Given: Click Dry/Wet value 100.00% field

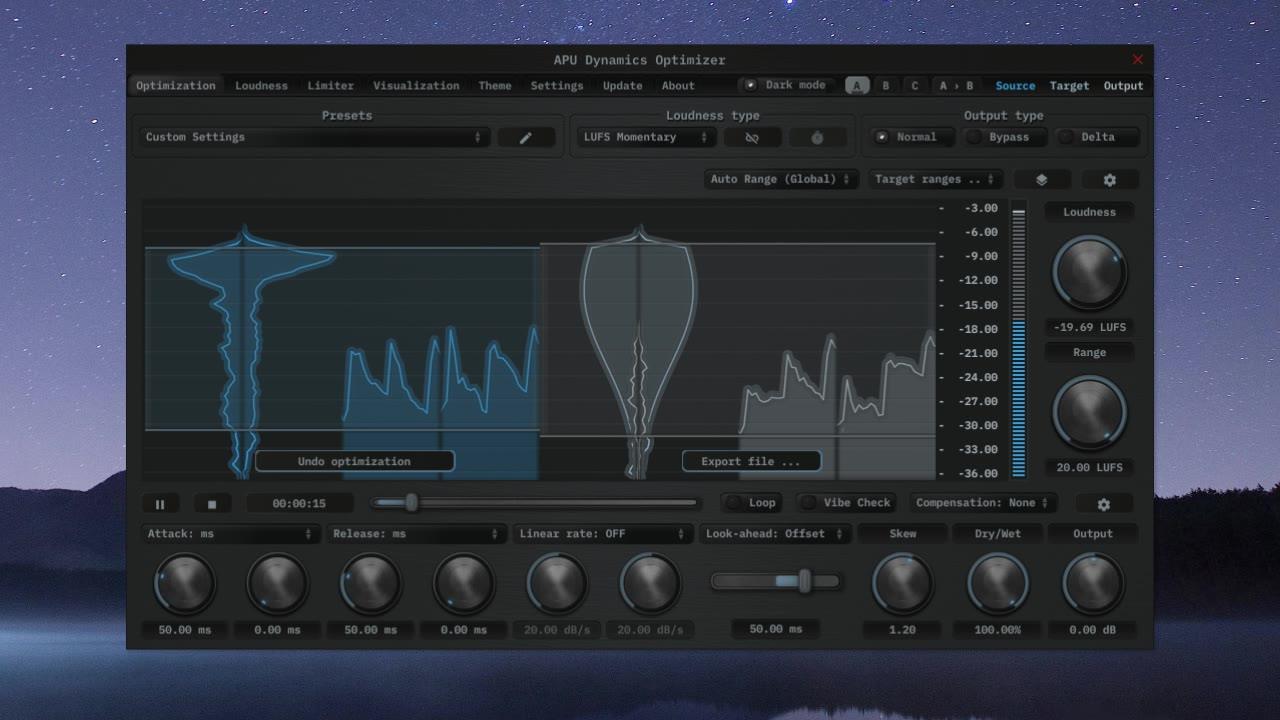Looking at the screenshot, I should click(998, 630).
